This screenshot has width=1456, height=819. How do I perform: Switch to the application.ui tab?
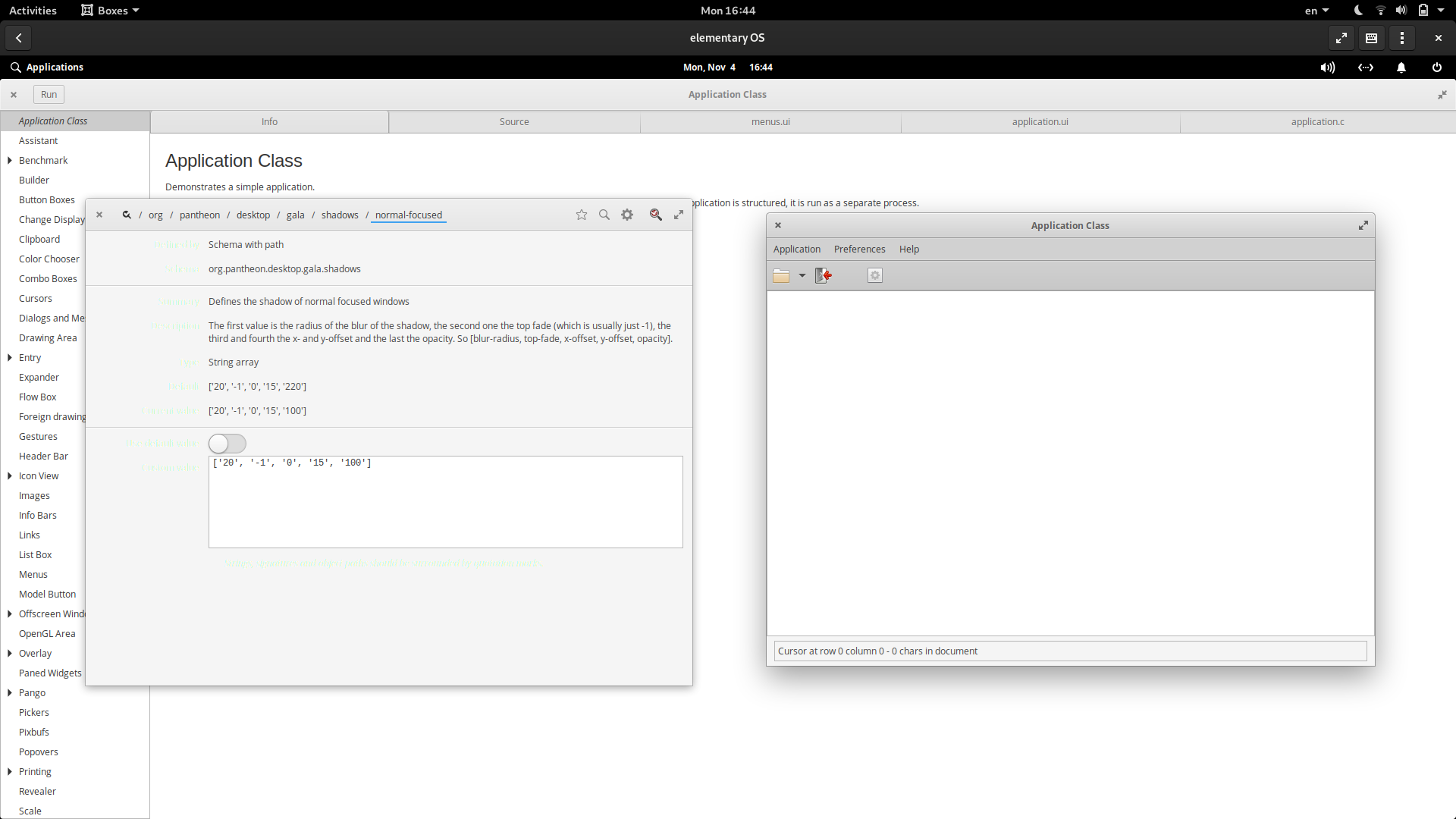[1040, 122]
